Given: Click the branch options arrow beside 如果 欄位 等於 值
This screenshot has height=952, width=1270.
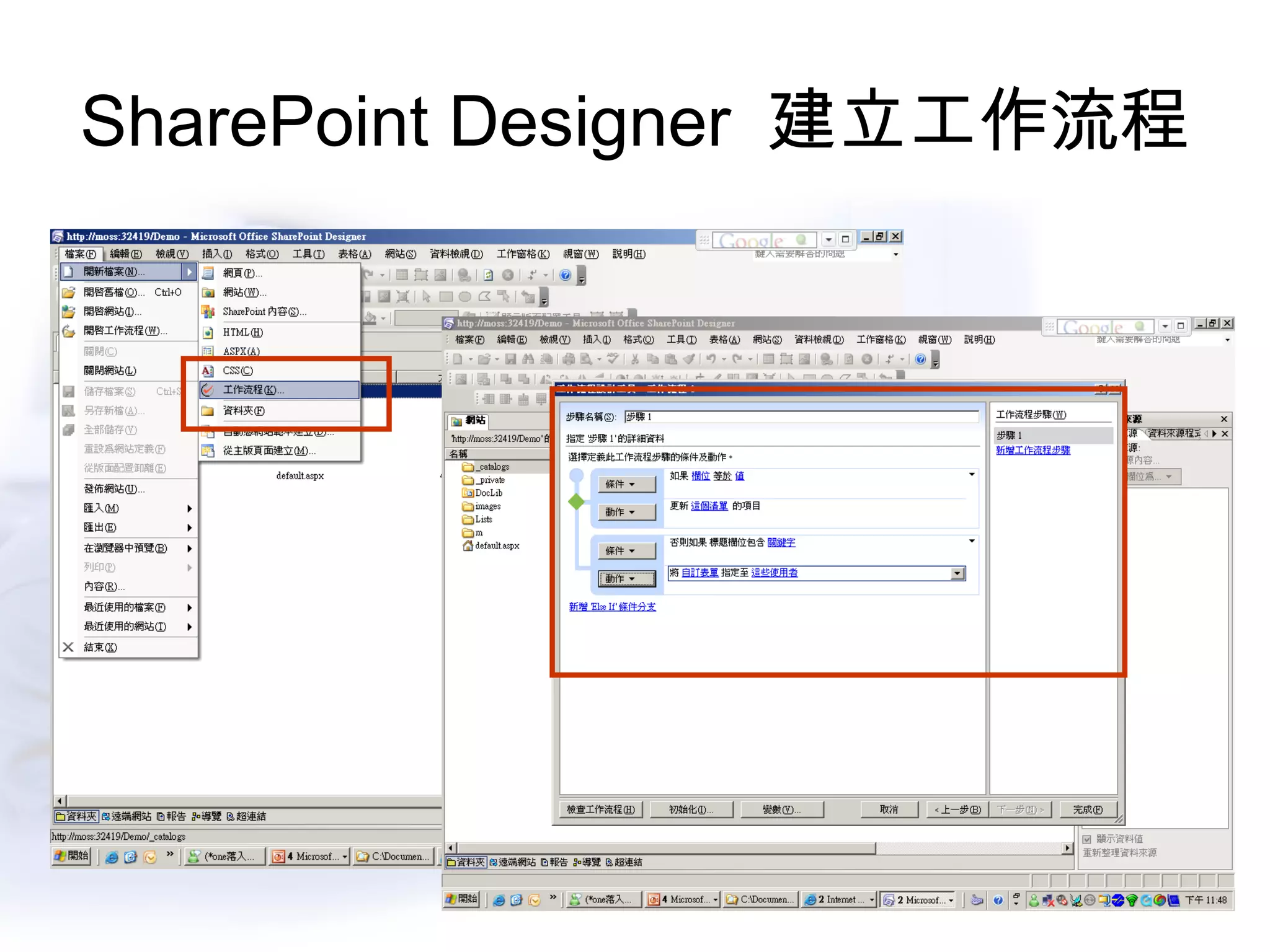Looking at the screenshot, I should pos(972,475).
